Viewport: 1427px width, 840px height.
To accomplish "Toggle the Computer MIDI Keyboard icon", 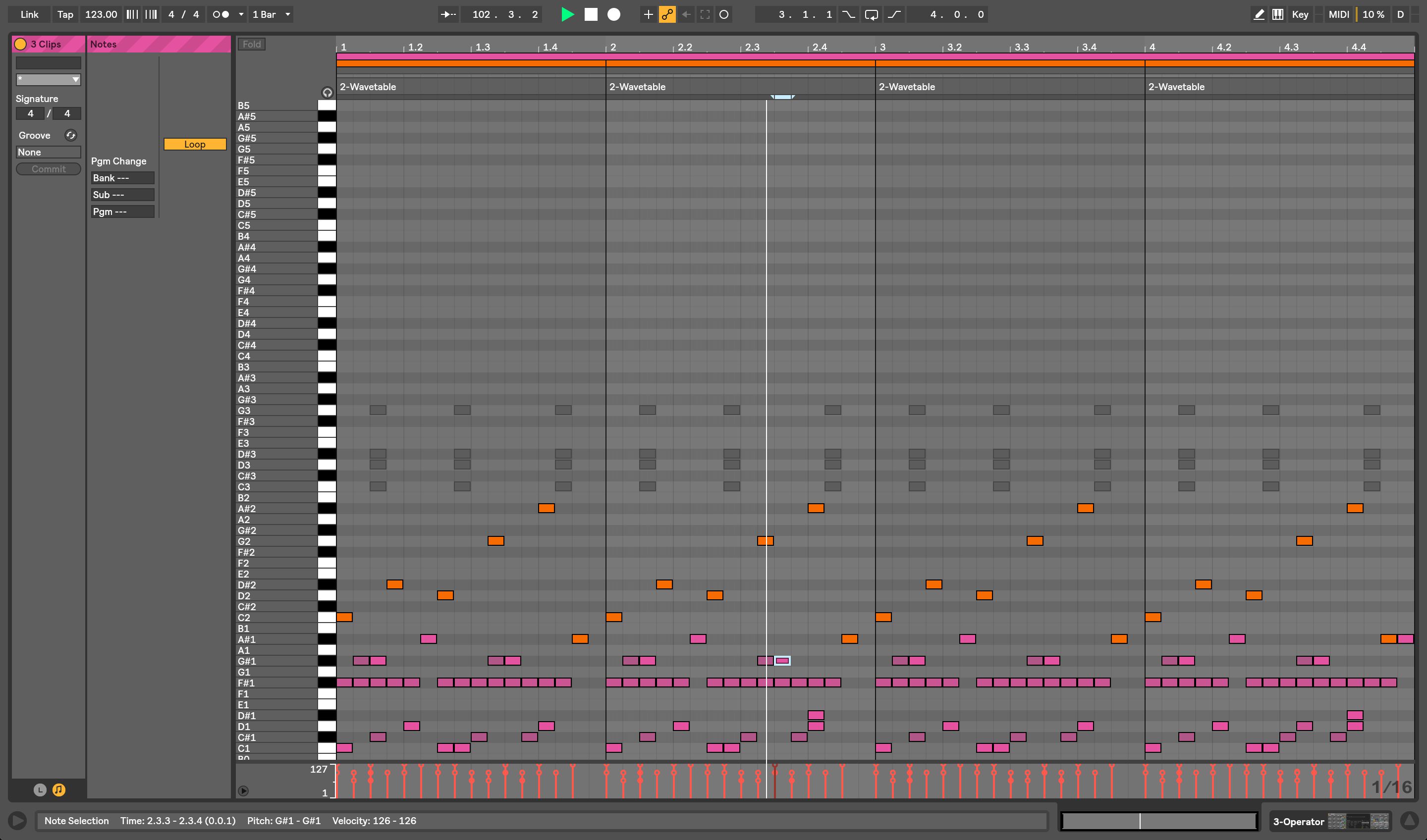I will [x=1277, y=15].
